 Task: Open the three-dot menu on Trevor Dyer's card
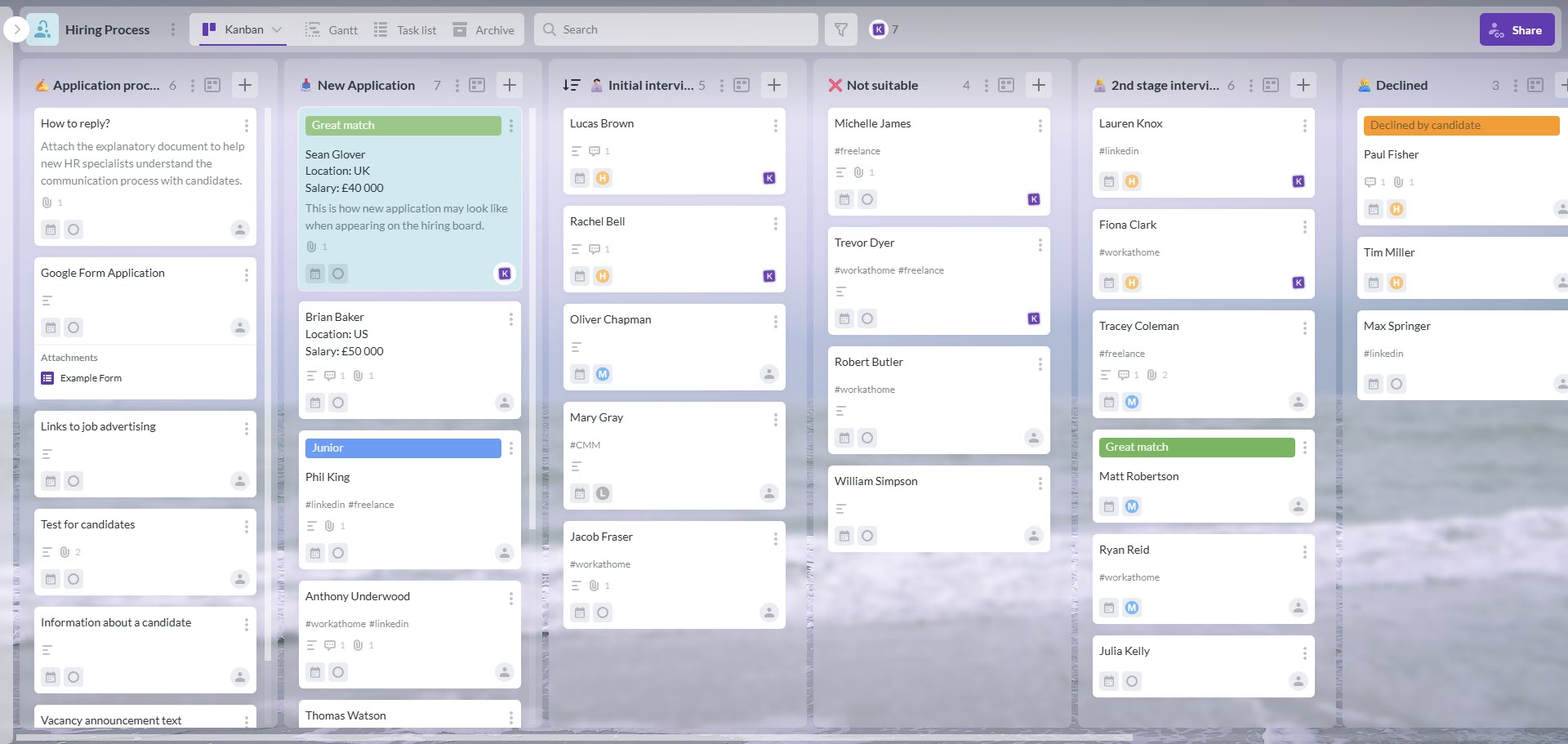pos(1040,244)
